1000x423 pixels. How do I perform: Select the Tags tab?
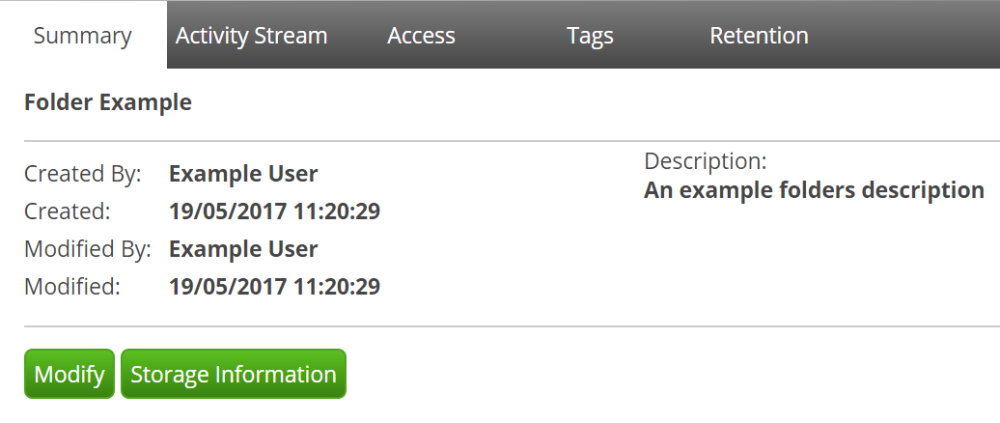(590, 35)
